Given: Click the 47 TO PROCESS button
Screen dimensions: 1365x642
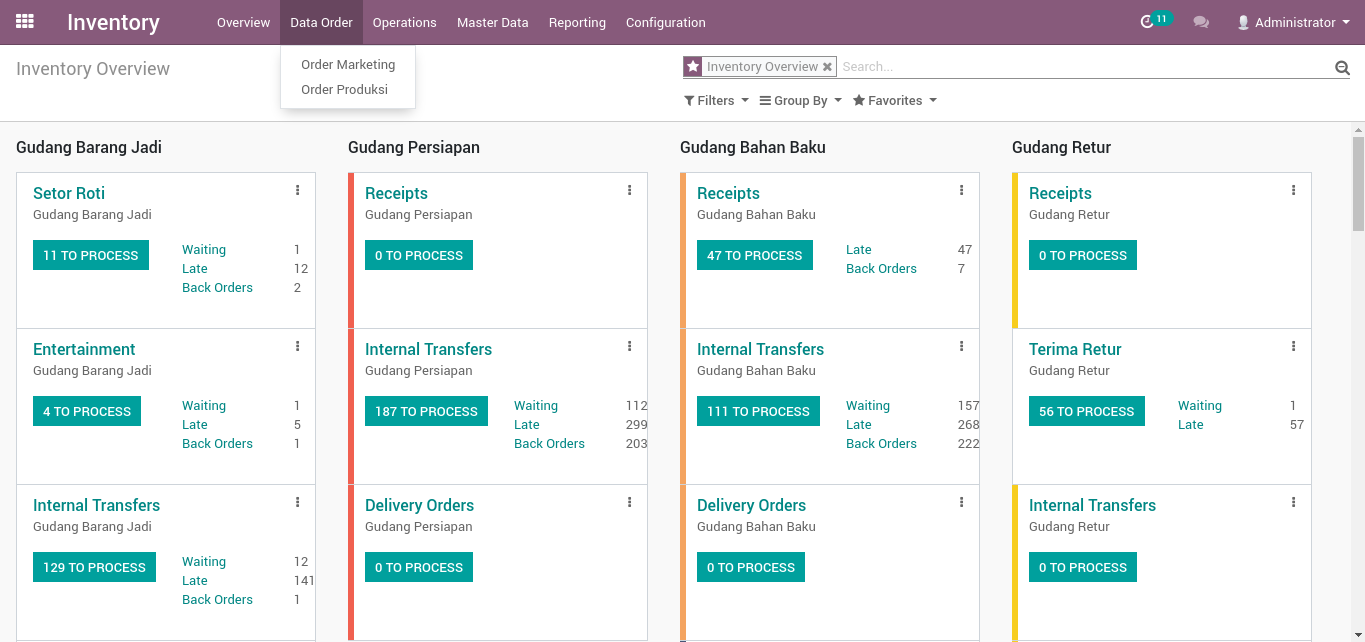Looking at the screenshot, I should pyautogui.click(x=754, y=255).
